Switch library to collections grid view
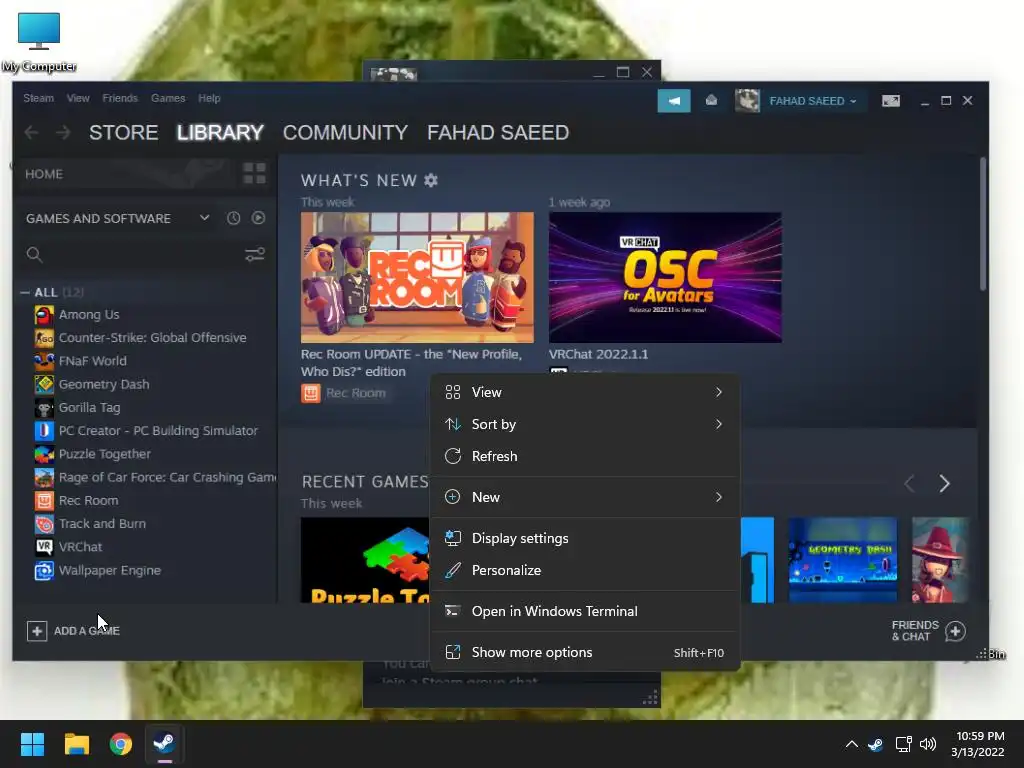The image size is (1024, 768). click(x=254, y=174)
